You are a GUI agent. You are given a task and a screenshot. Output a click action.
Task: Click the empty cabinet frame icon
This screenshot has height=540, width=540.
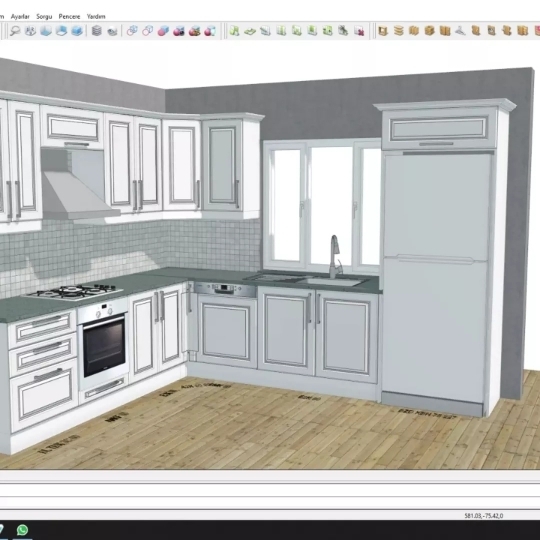383,31
